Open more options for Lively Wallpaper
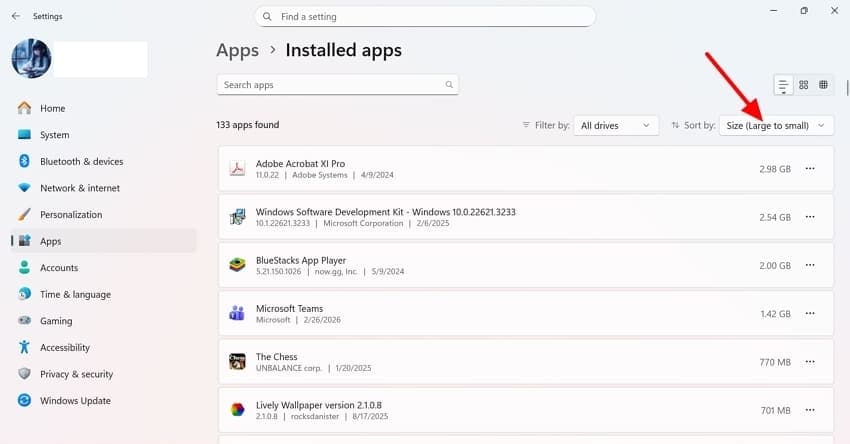Viewport: 850px width, 444px height. 810,410
